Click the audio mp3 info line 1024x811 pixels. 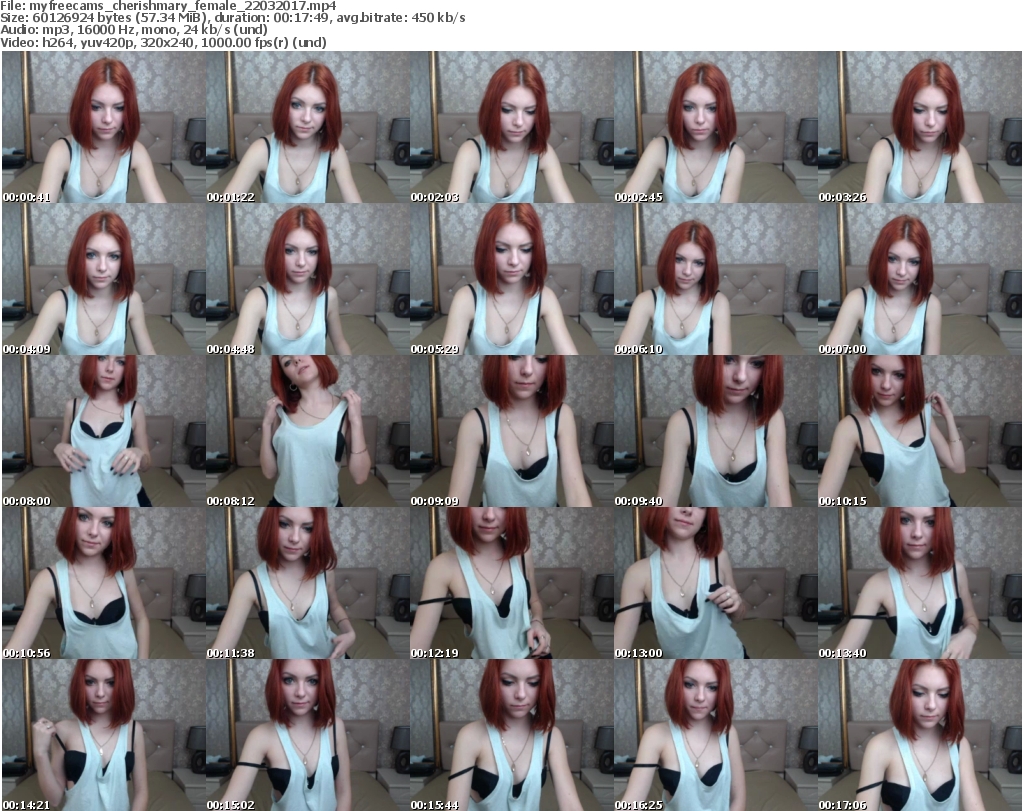coord(134,30)
